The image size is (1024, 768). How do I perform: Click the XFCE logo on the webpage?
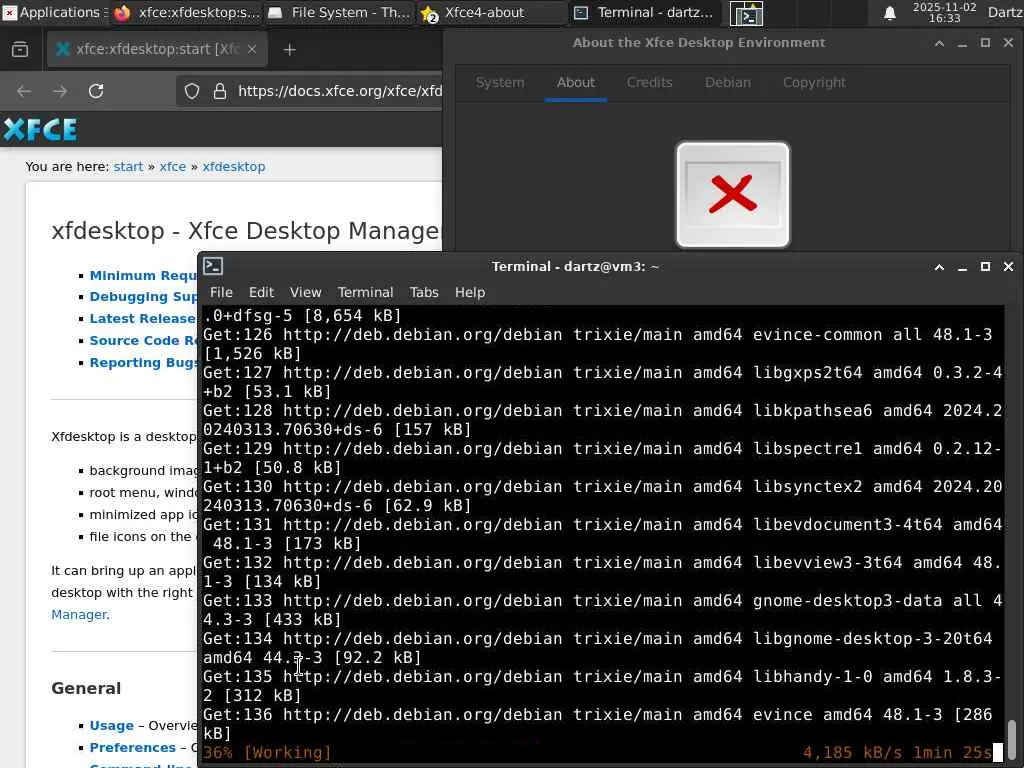40,129
